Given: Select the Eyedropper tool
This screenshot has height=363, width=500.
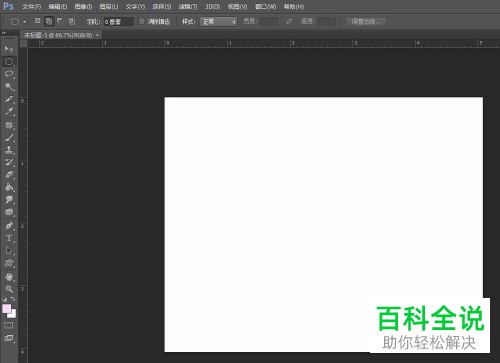Looking at the screenshot, I should point(9,112).
